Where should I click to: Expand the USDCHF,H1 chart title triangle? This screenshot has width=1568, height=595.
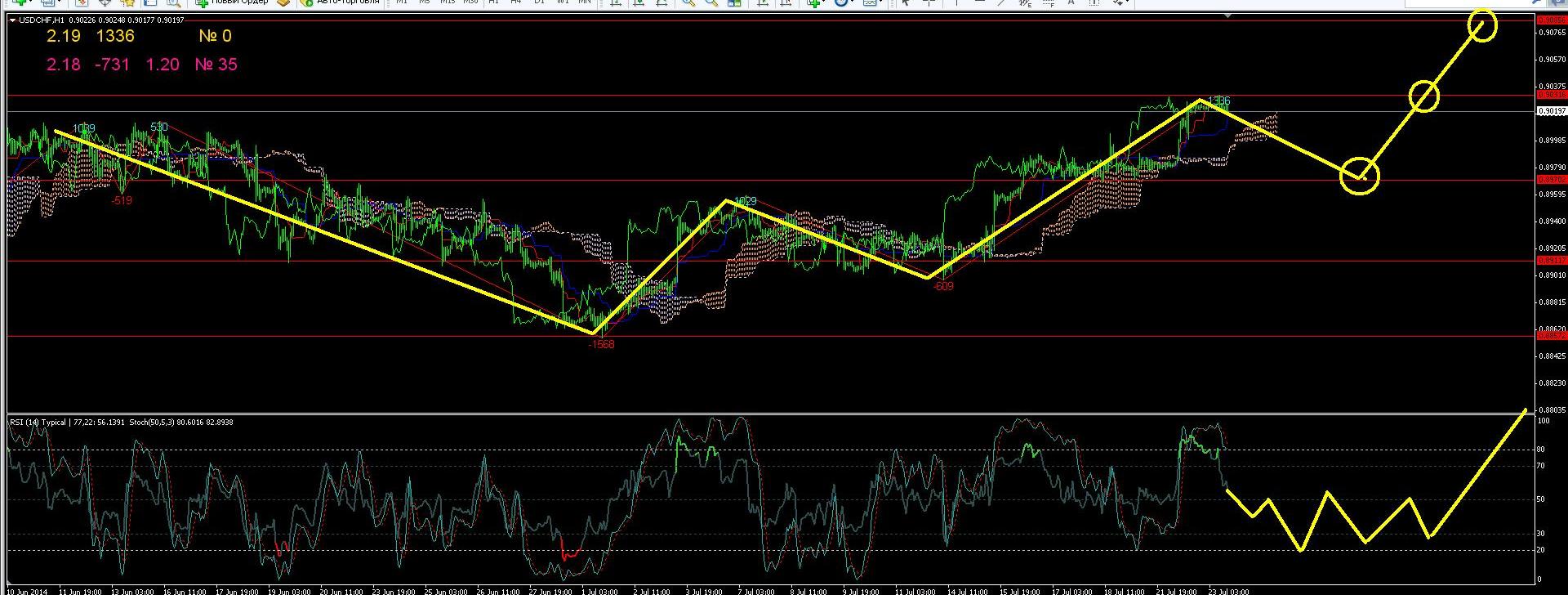pyautogui.click(x=12, y=20)
